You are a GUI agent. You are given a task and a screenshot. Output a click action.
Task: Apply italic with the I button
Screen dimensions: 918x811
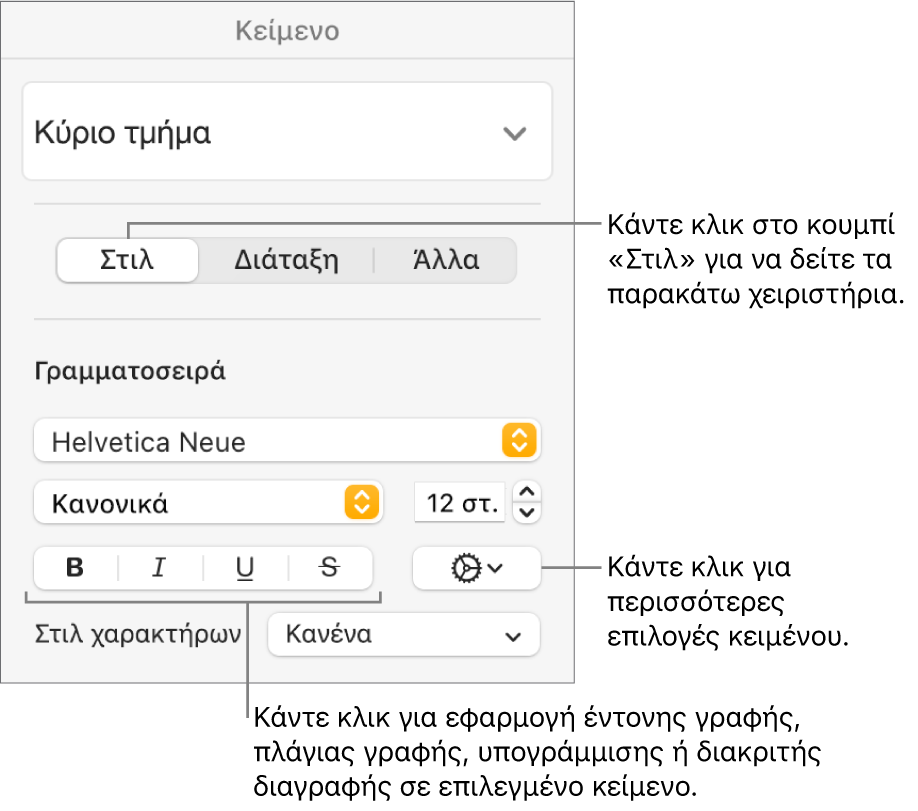(x=160, y=567)
